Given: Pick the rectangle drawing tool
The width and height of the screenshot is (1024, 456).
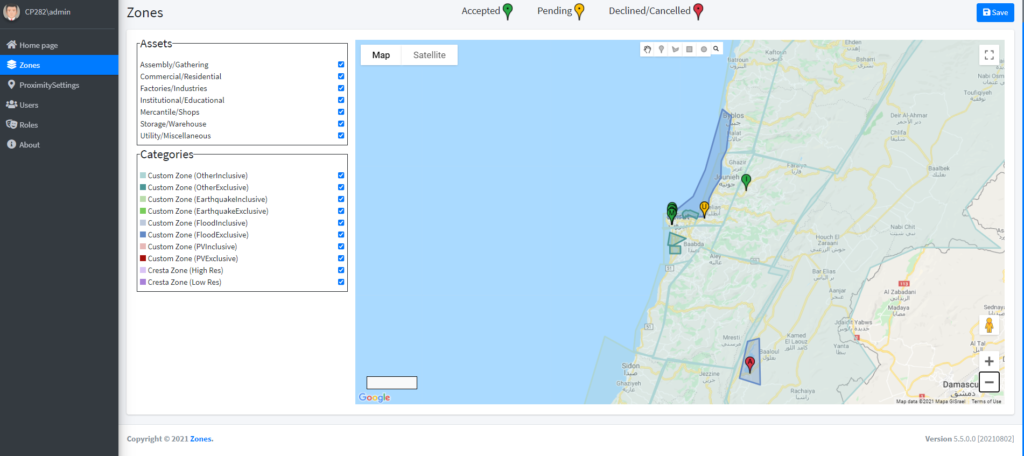Looking at the screenshot, I should [689, 49].
